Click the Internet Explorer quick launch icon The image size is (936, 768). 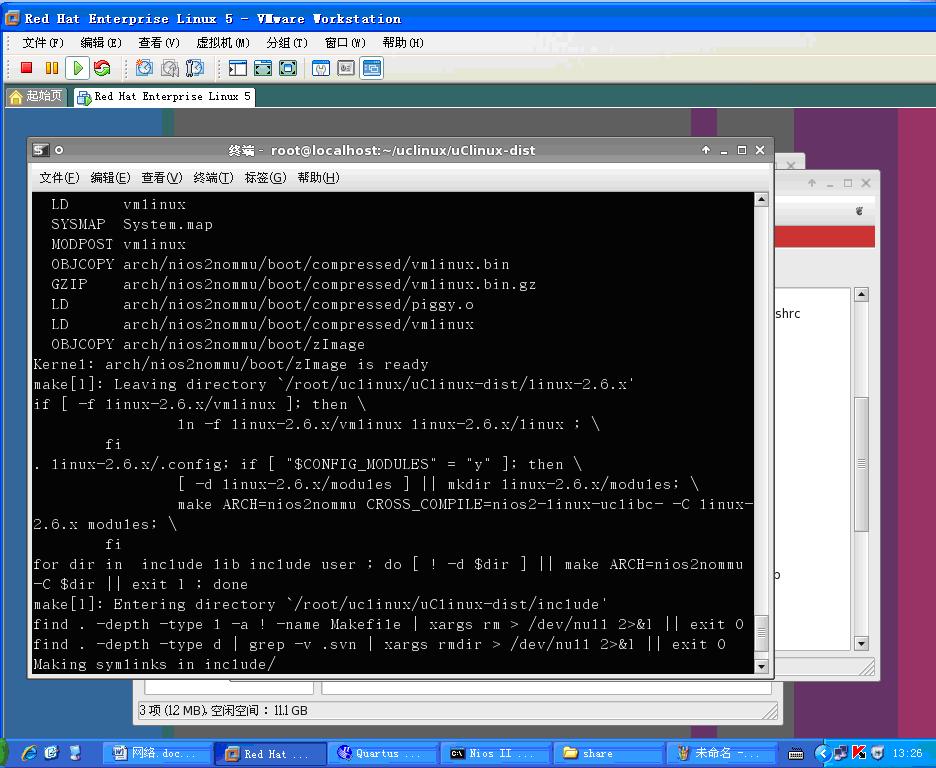pyautogui.click(x=28, y=753)
